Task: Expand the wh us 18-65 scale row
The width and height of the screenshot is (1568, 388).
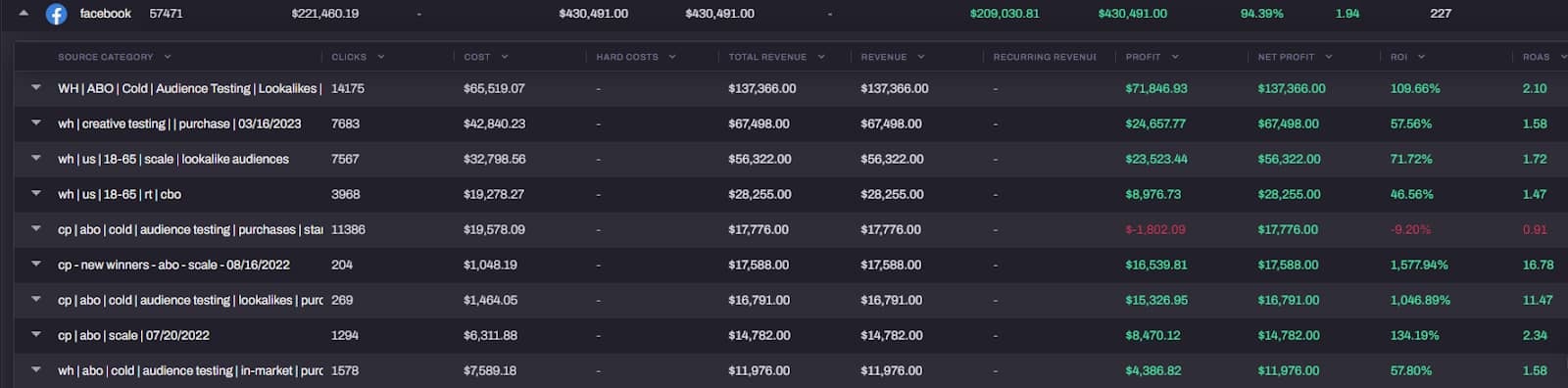Action: click(36, 159)
